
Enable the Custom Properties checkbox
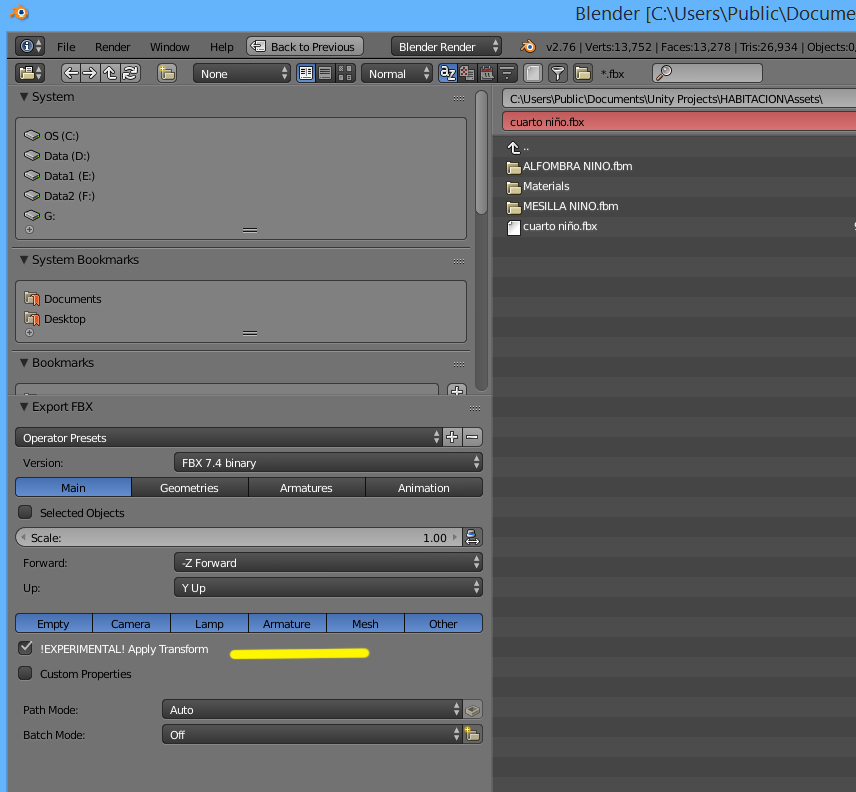click(25, 673)
